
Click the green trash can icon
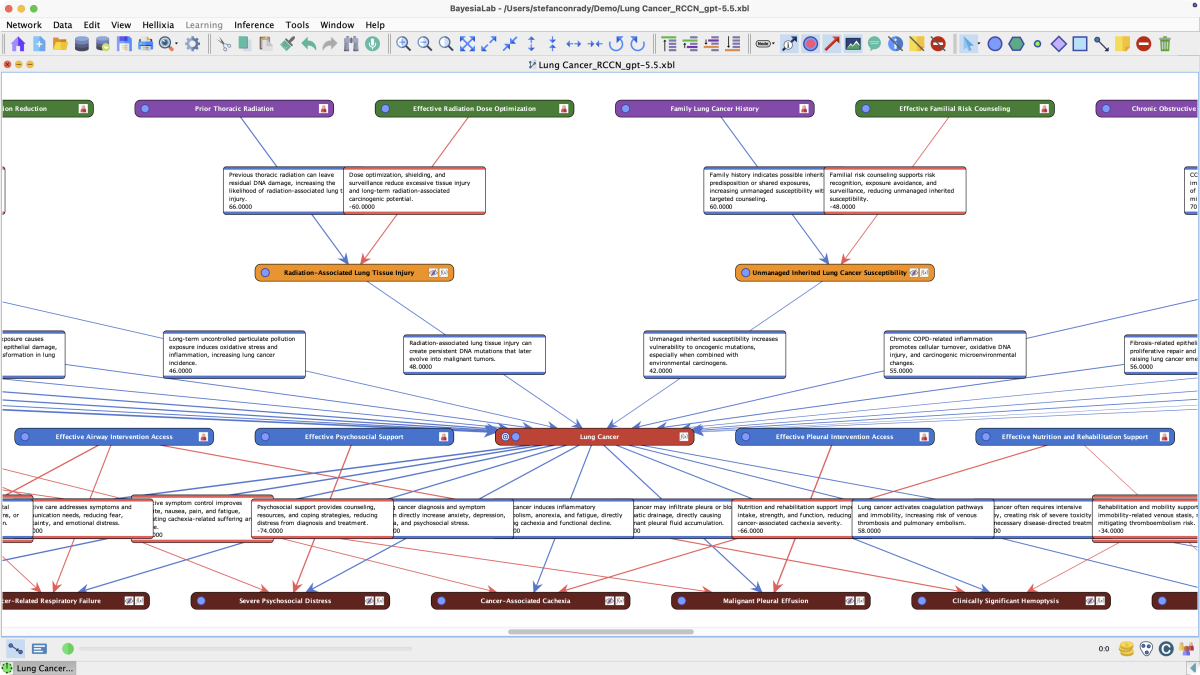(x=1165, y=44)
